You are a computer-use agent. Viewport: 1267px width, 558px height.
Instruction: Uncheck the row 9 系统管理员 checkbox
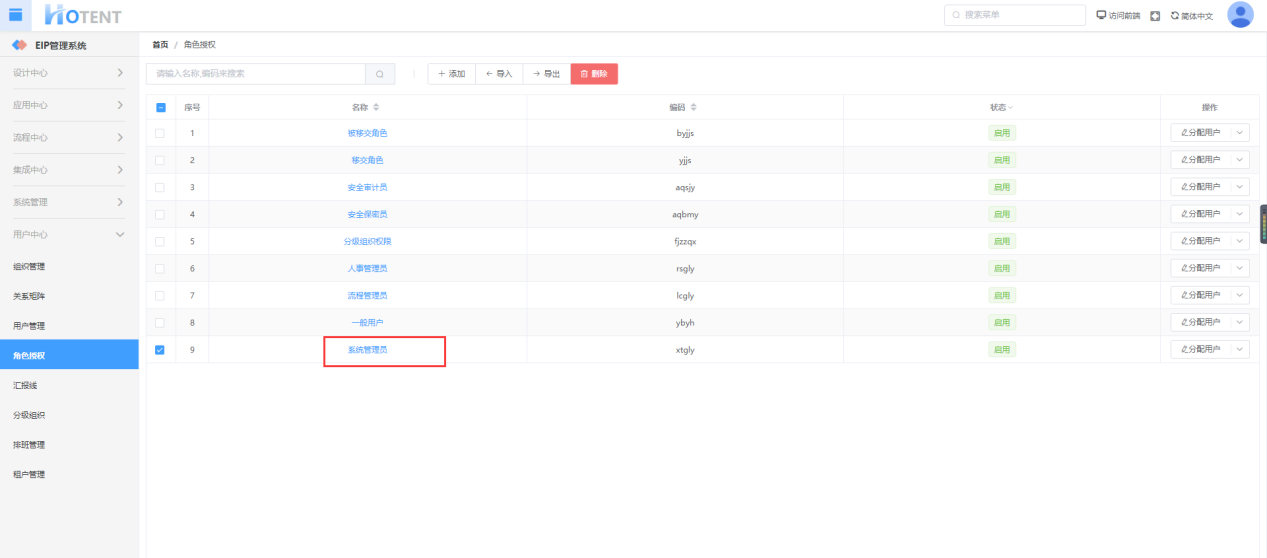tap(160, 349)
